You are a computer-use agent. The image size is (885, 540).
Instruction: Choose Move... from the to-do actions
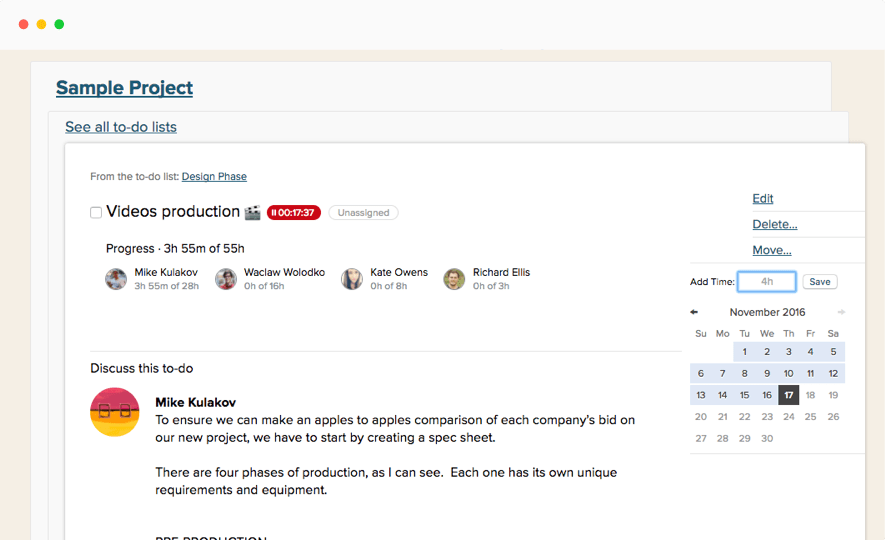click(772, 250)
